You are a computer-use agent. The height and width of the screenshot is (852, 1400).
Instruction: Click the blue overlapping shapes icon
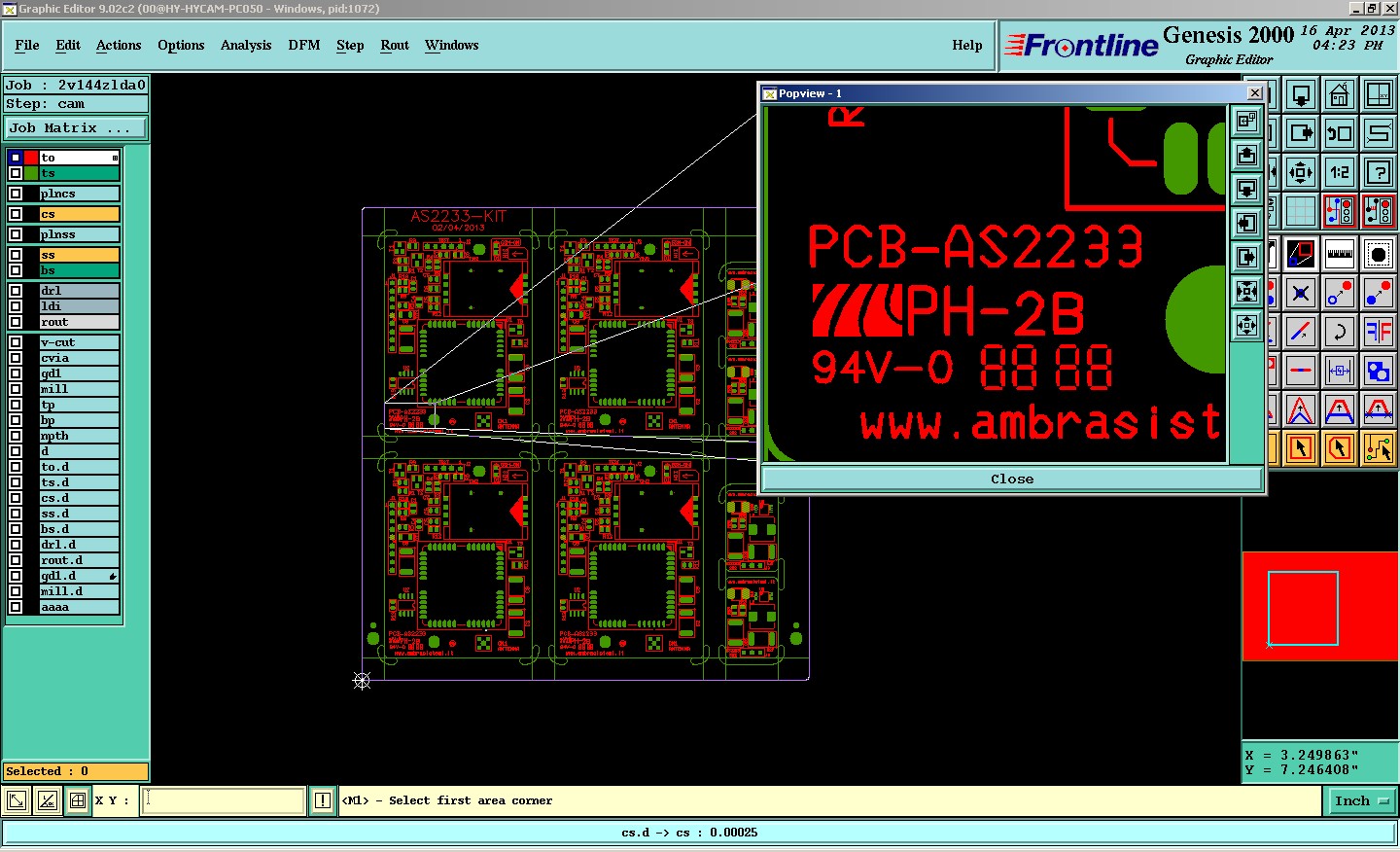click(x=1379, y=371)
